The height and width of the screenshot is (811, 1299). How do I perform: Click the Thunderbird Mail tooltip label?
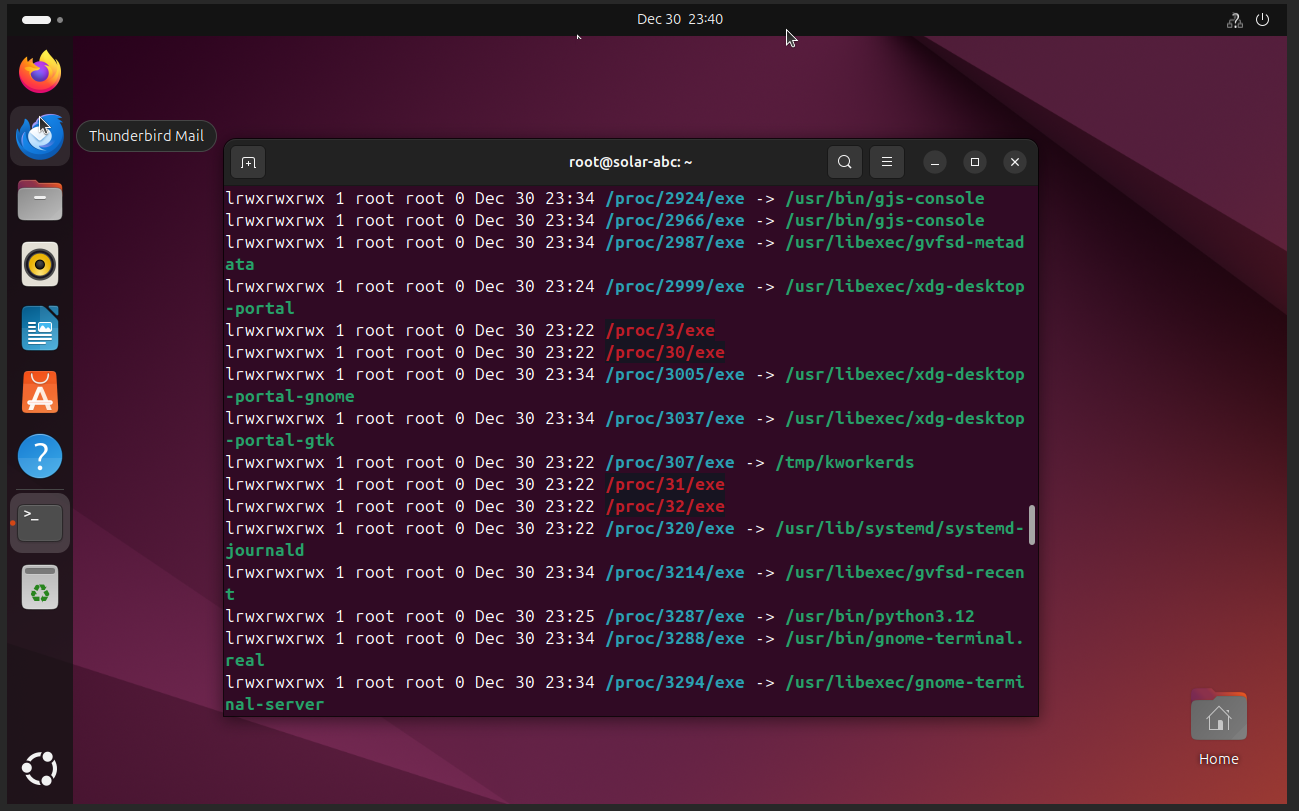pyautogui.click(x=146, y=136)
